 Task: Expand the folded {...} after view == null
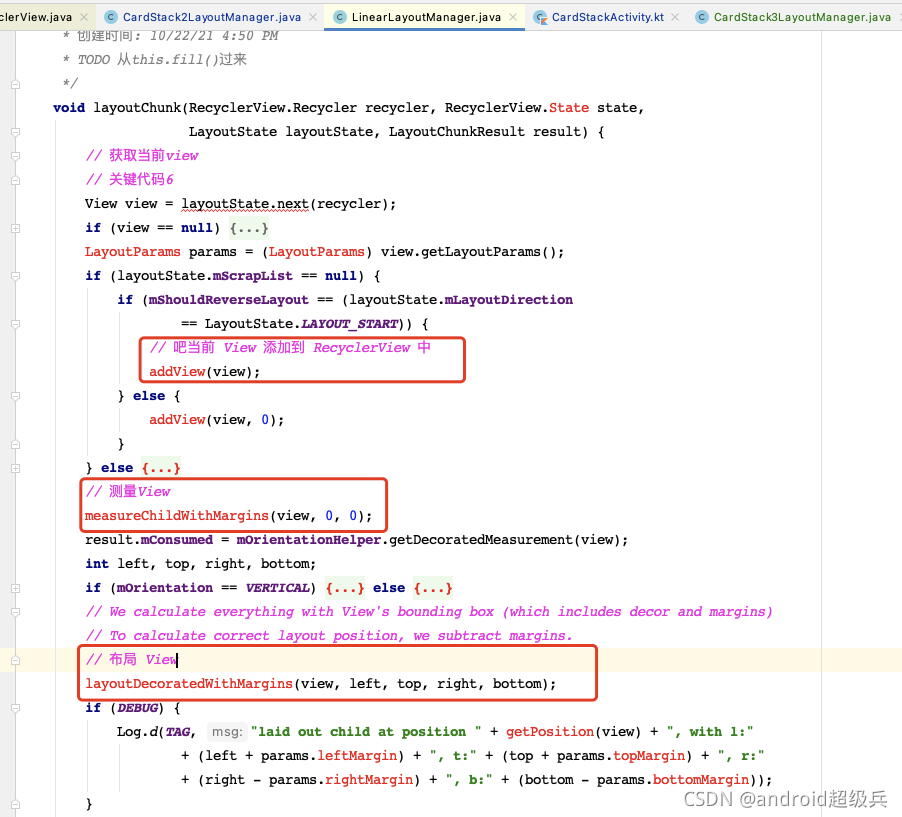(x=249, y=228)
